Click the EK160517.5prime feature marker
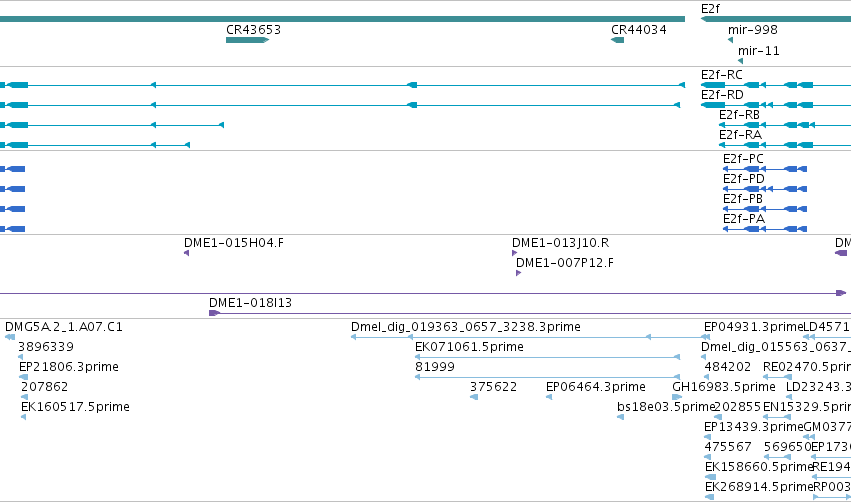Image resolution: width=851 pixels, height=502 pixels. click(23, 417)
